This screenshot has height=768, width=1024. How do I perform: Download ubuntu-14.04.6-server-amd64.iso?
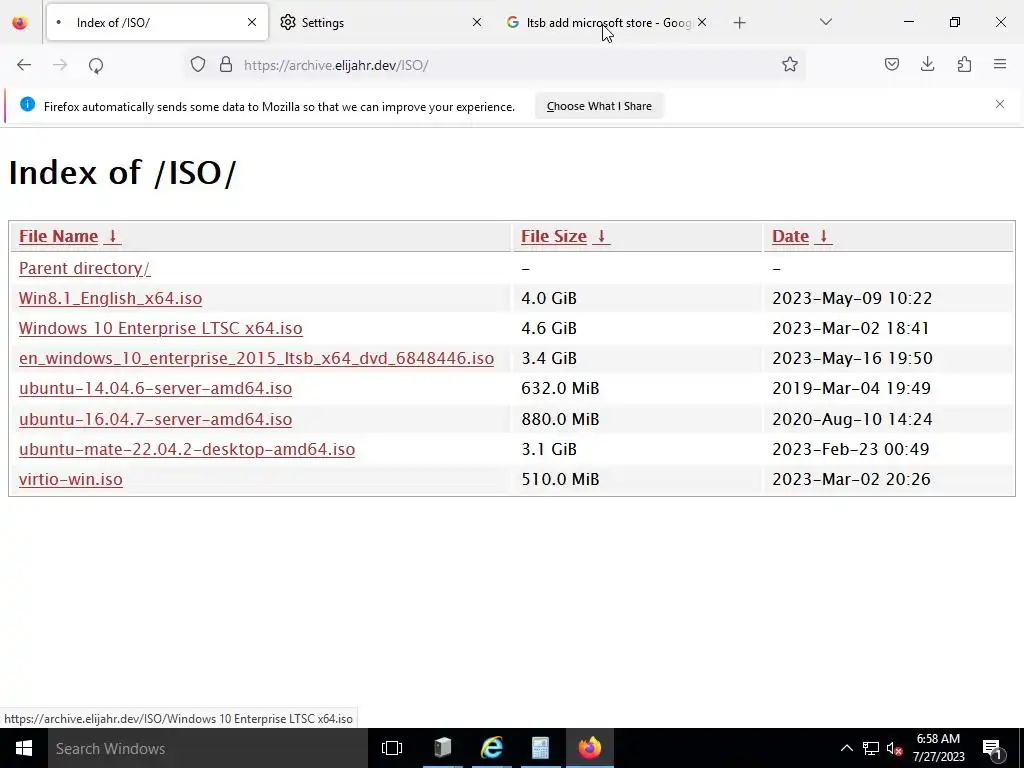coord(155,389)
